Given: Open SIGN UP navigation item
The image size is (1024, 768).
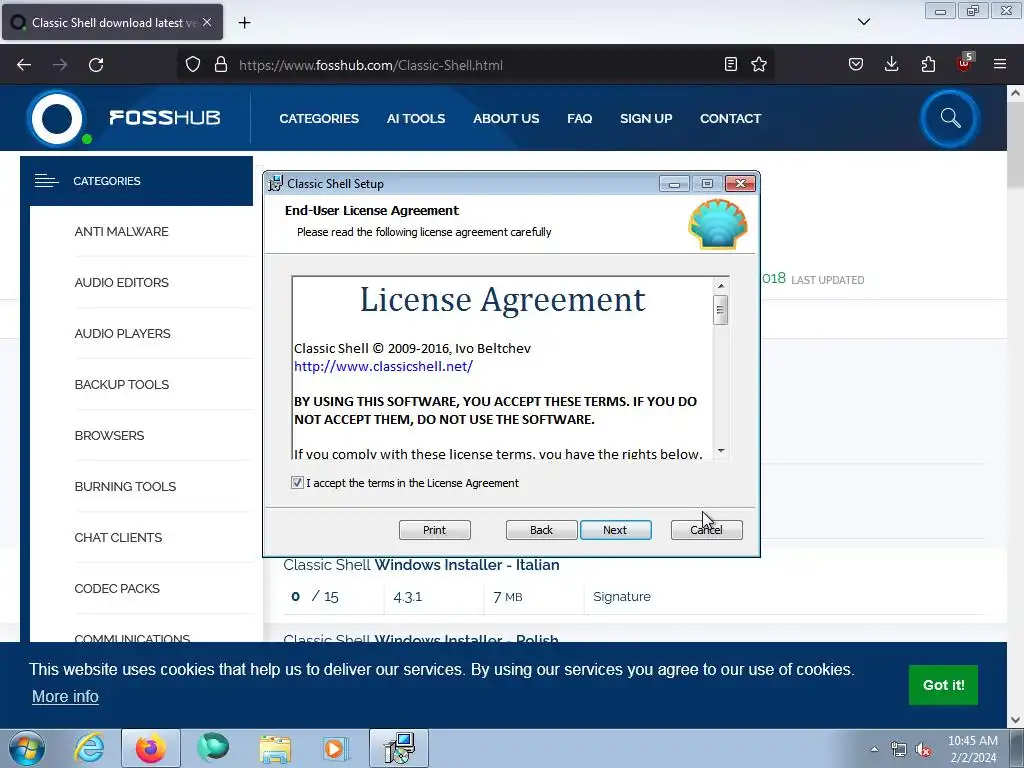Looking at the screenshot, I should 646,118.
